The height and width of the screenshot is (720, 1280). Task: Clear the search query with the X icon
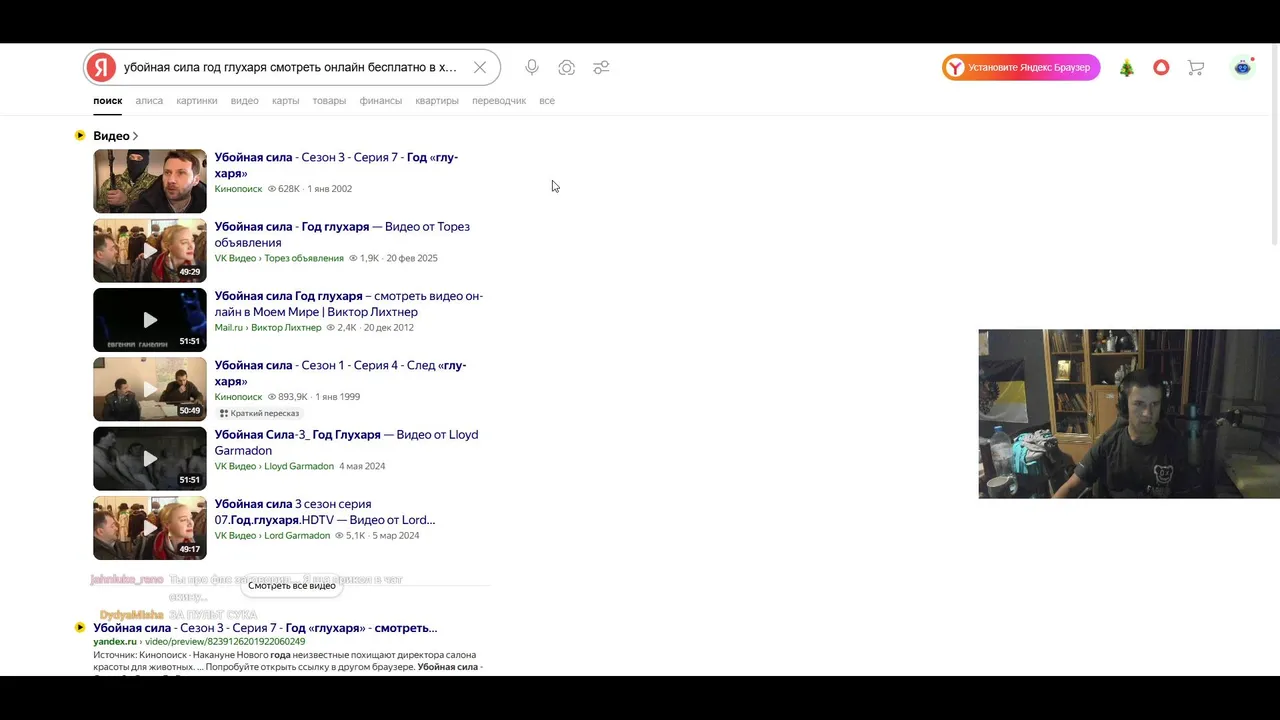pos(480,67)
